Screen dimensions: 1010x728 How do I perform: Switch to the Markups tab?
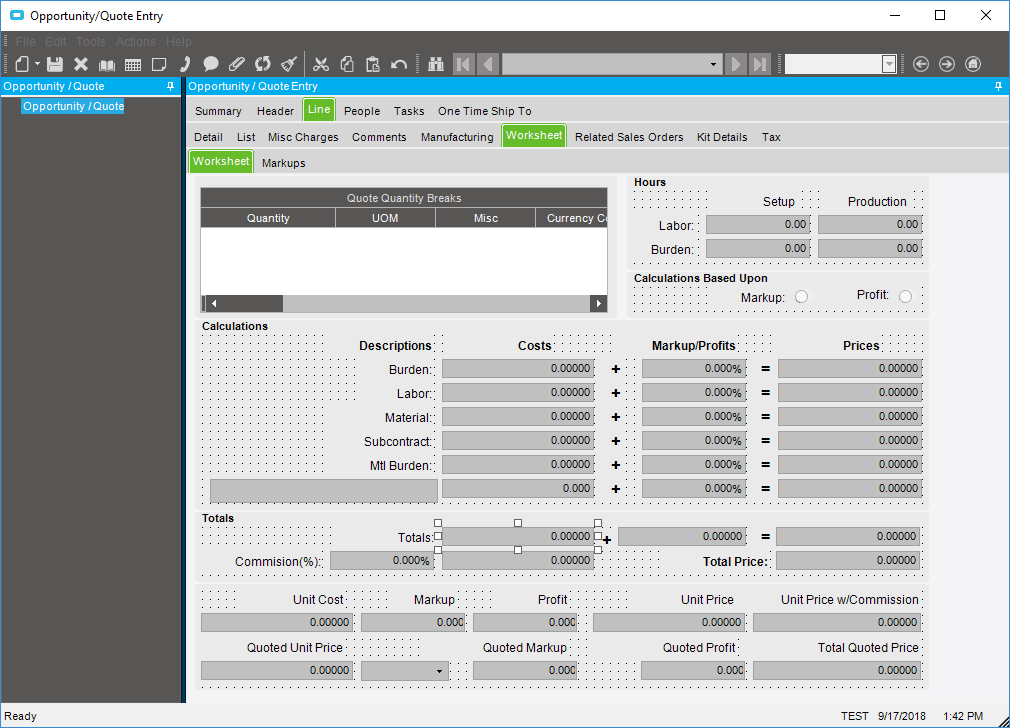click(x=283, y=163)
